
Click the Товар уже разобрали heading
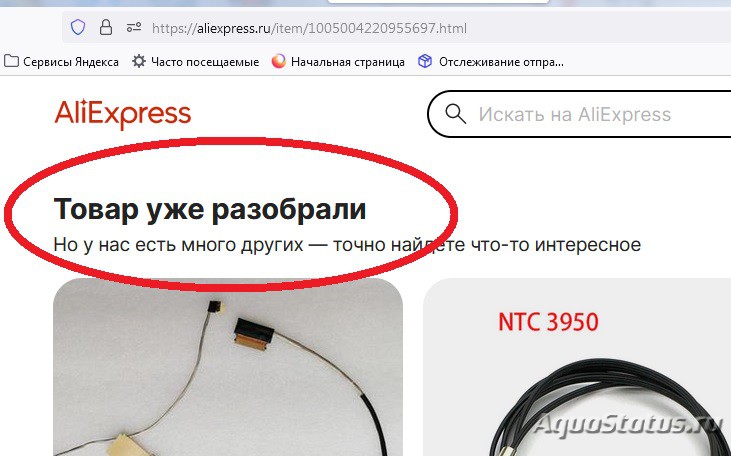pyautogui.click(x=210, y=209)
